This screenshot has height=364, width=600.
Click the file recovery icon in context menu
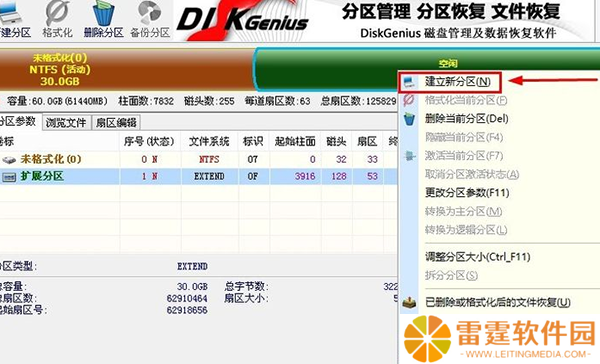[x=409, y=302]
